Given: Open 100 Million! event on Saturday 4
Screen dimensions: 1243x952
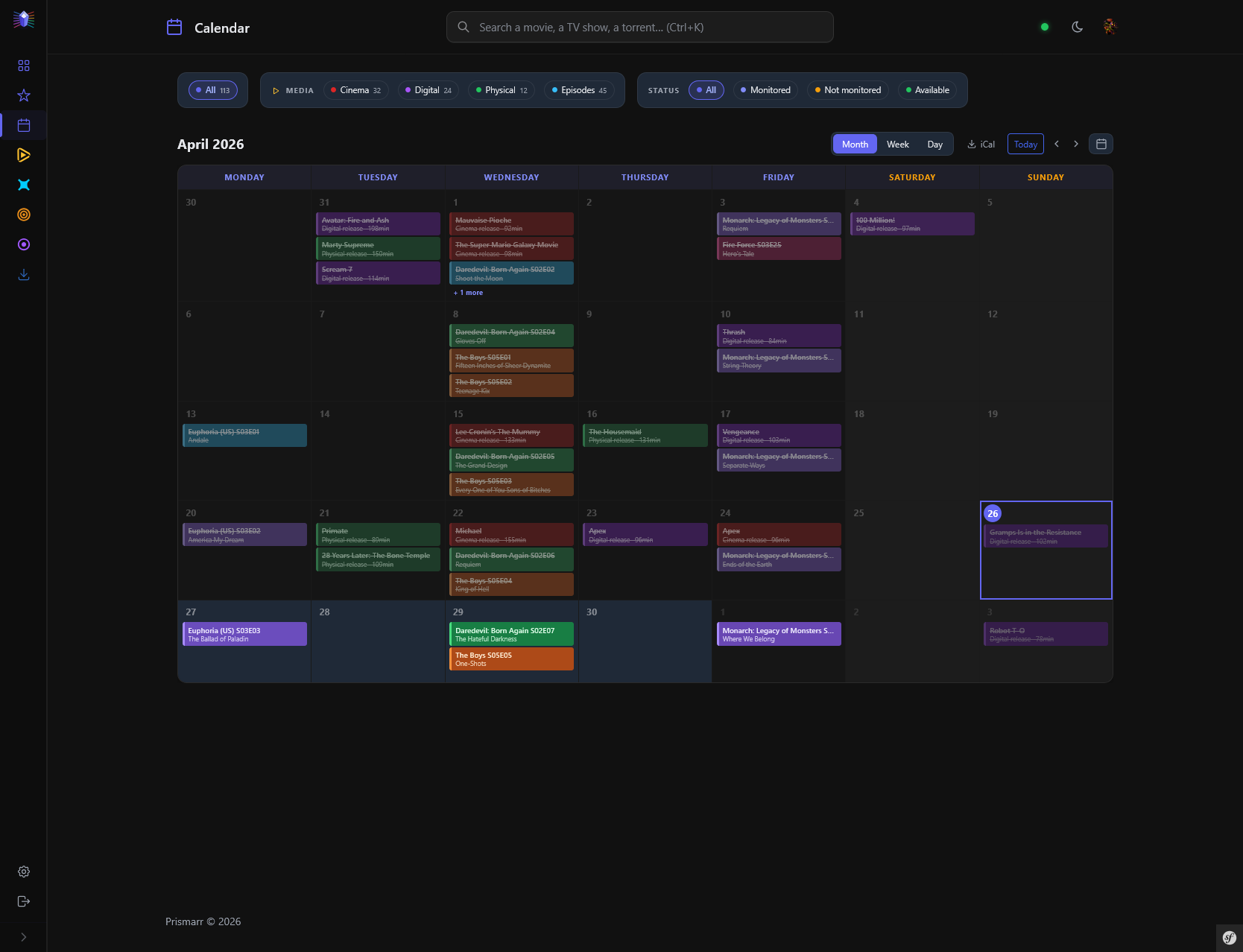Looking at the screenshot, I should tap(912, 224).
